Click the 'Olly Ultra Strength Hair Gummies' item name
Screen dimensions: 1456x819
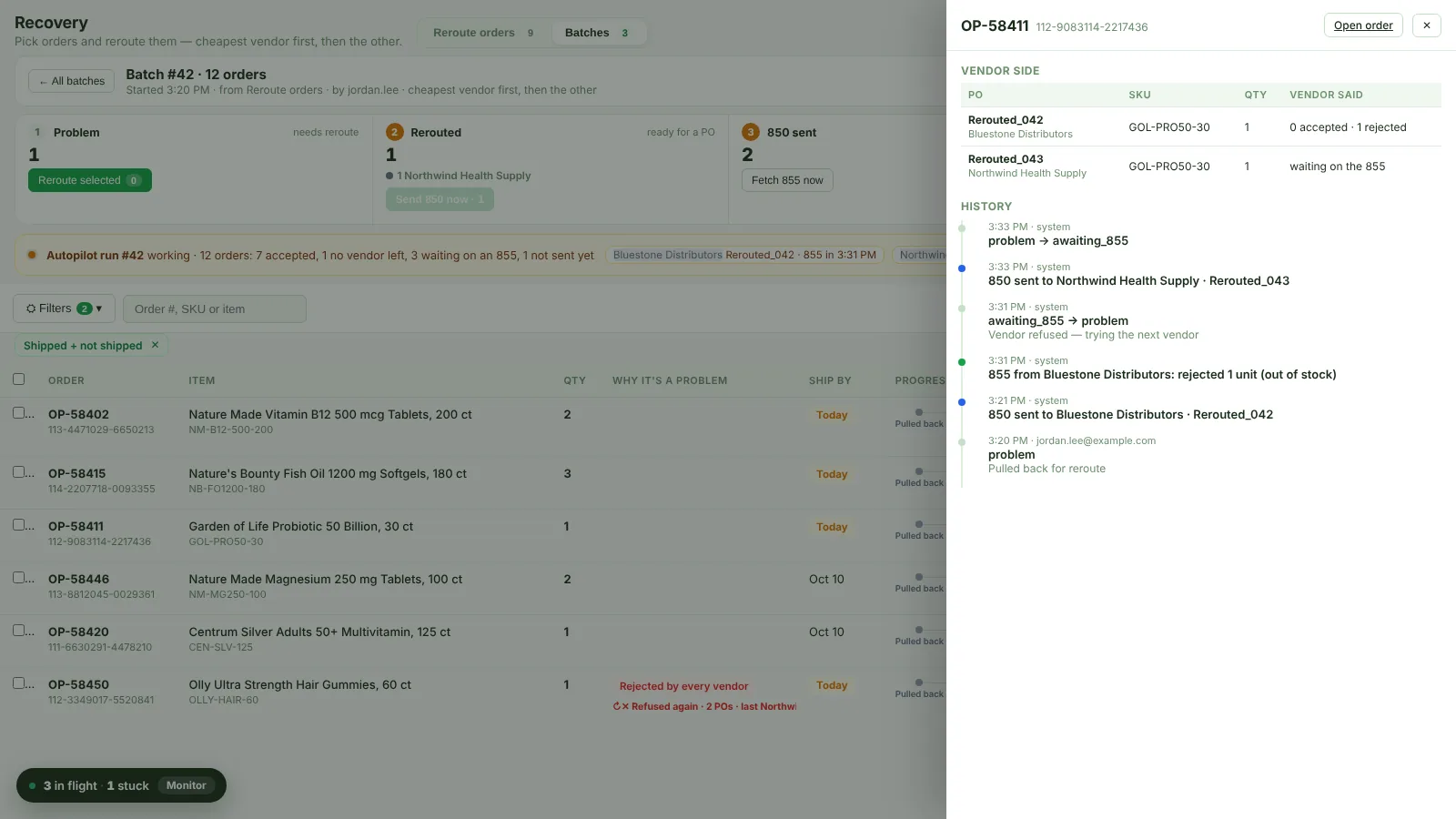pos(299,684)
